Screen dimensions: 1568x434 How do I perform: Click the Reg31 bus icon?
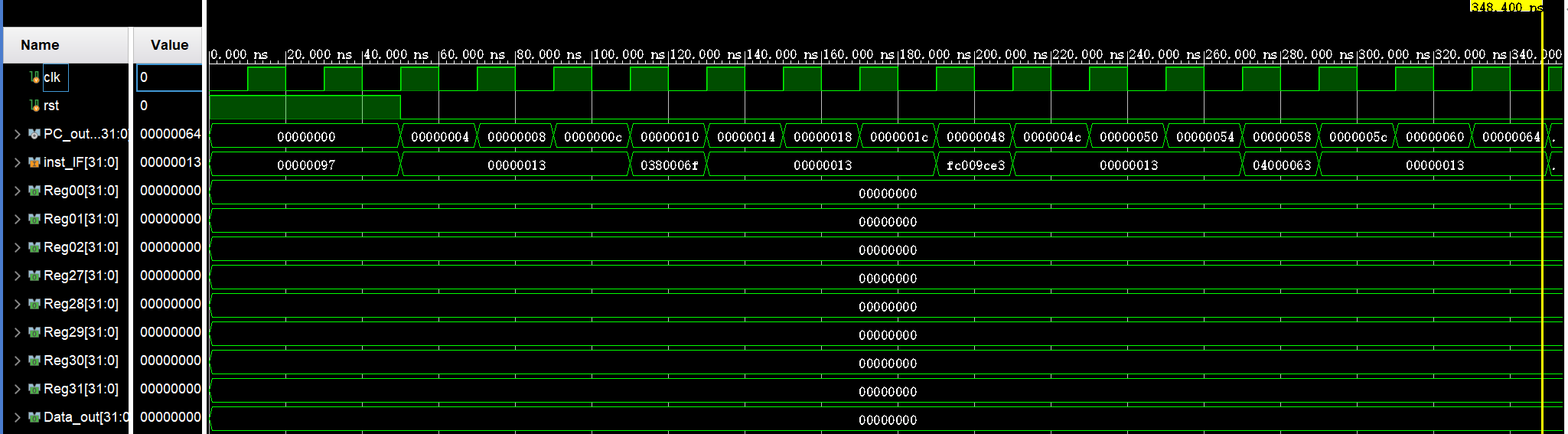(x=34, y=389)
